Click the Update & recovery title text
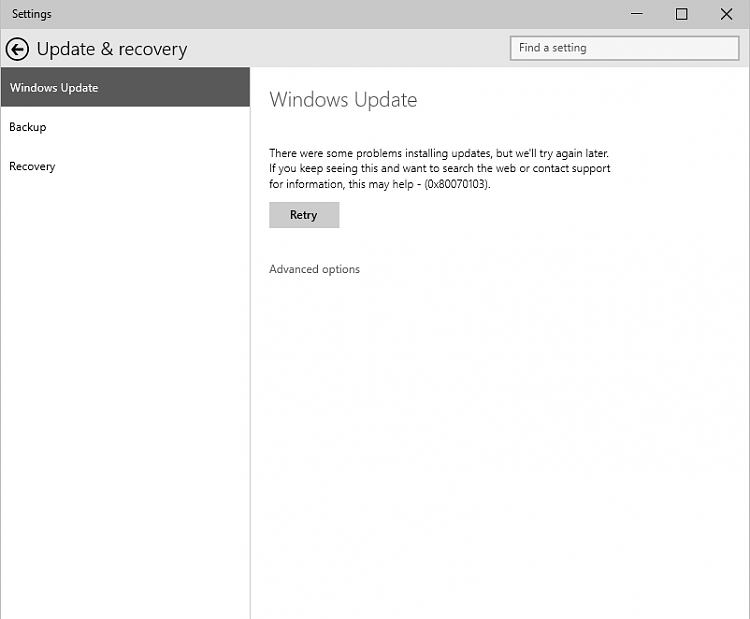This screenshot has width=750, height=619. [112, 49]
